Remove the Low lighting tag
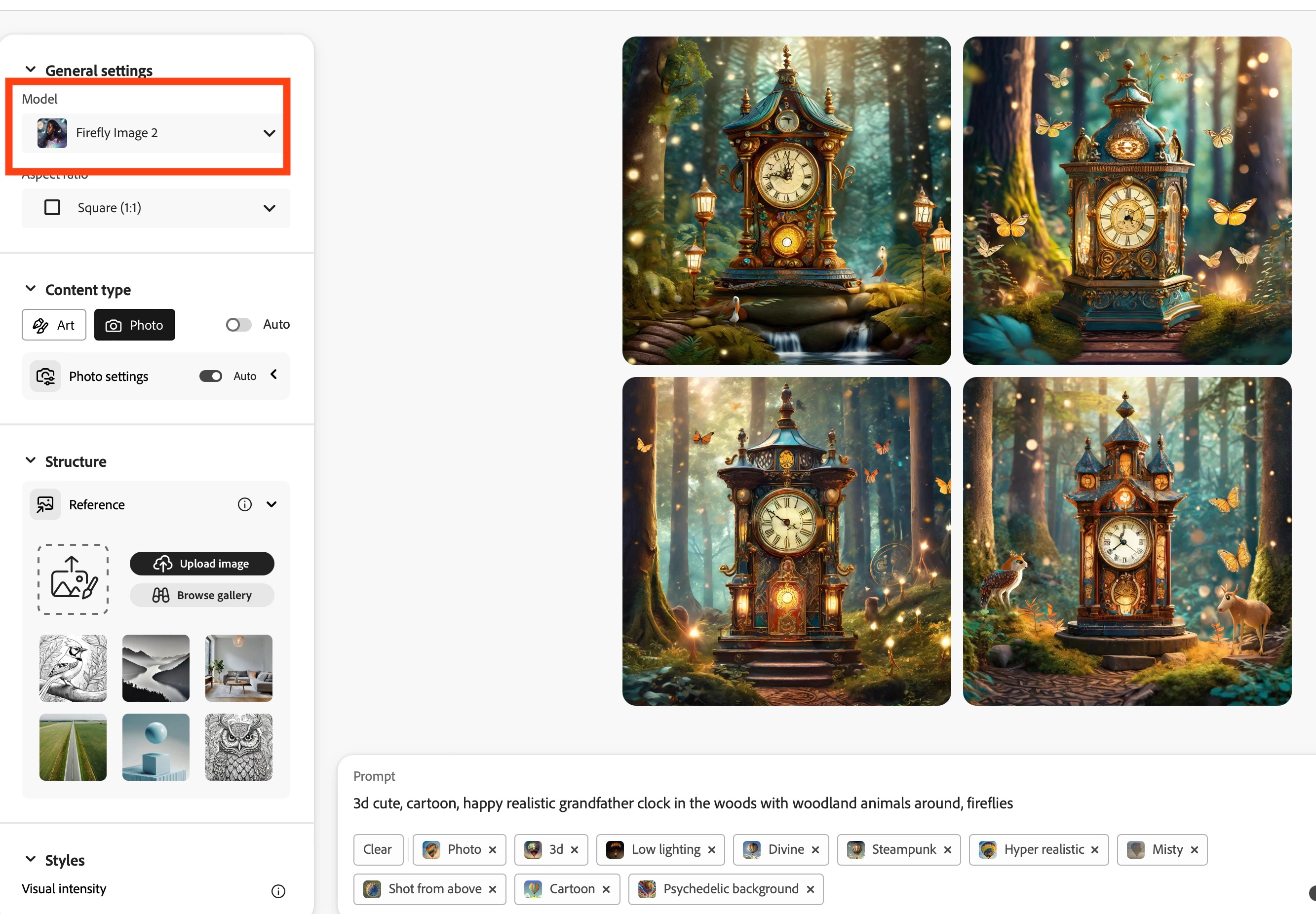 pyautogui.click(x=712, y=850)
